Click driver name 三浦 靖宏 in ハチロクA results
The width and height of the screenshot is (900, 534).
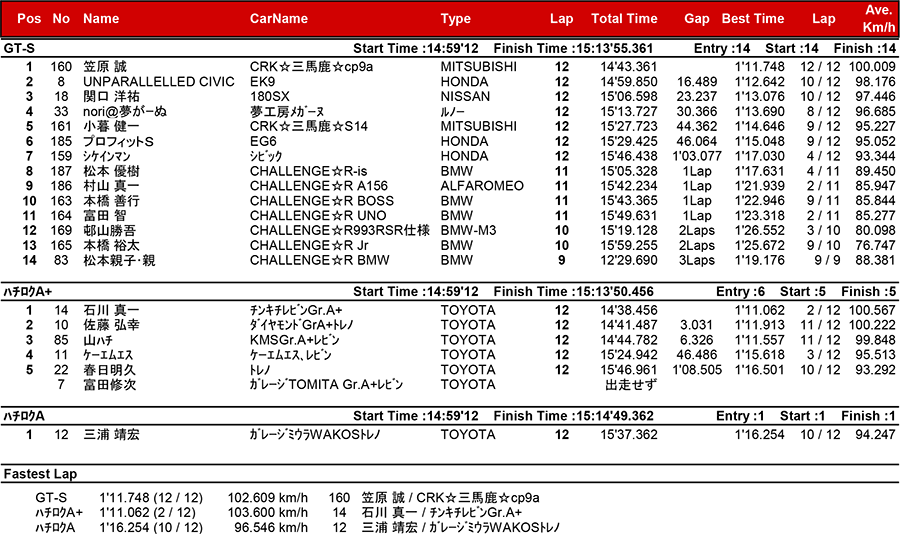click(111, 435)
